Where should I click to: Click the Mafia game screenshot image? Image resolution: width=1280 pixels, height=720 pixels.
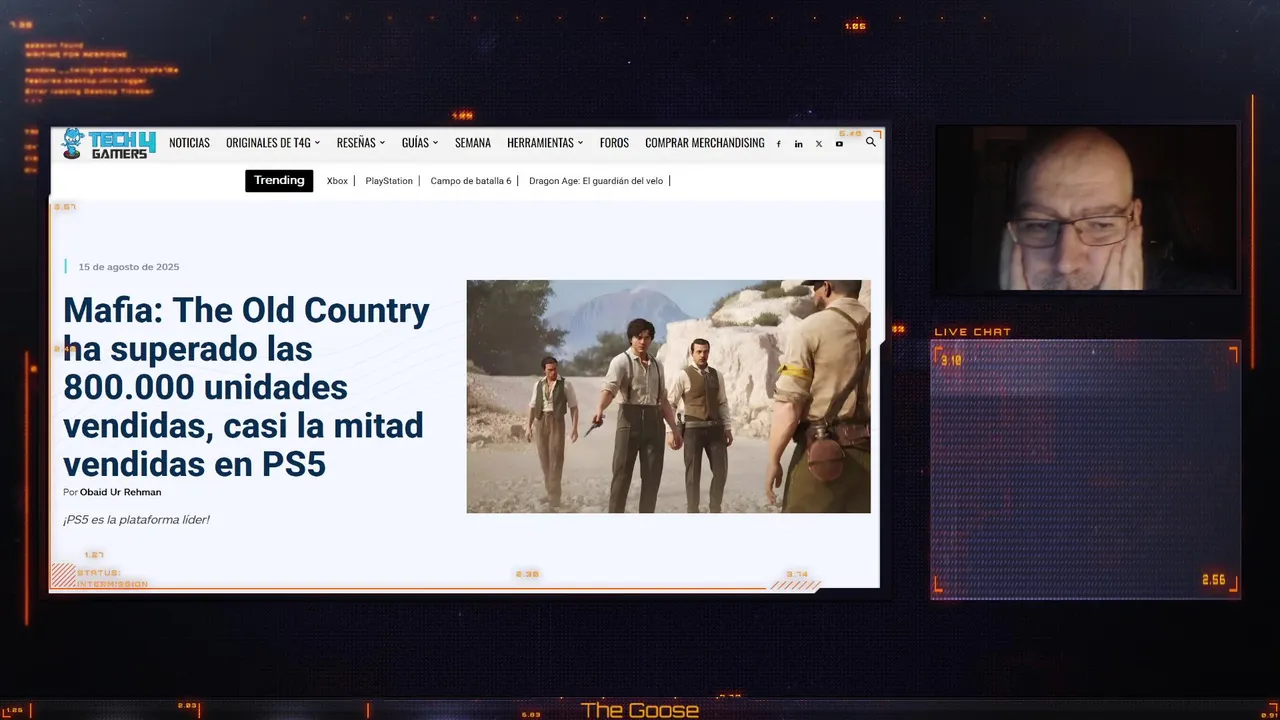(x=668, y=396)
